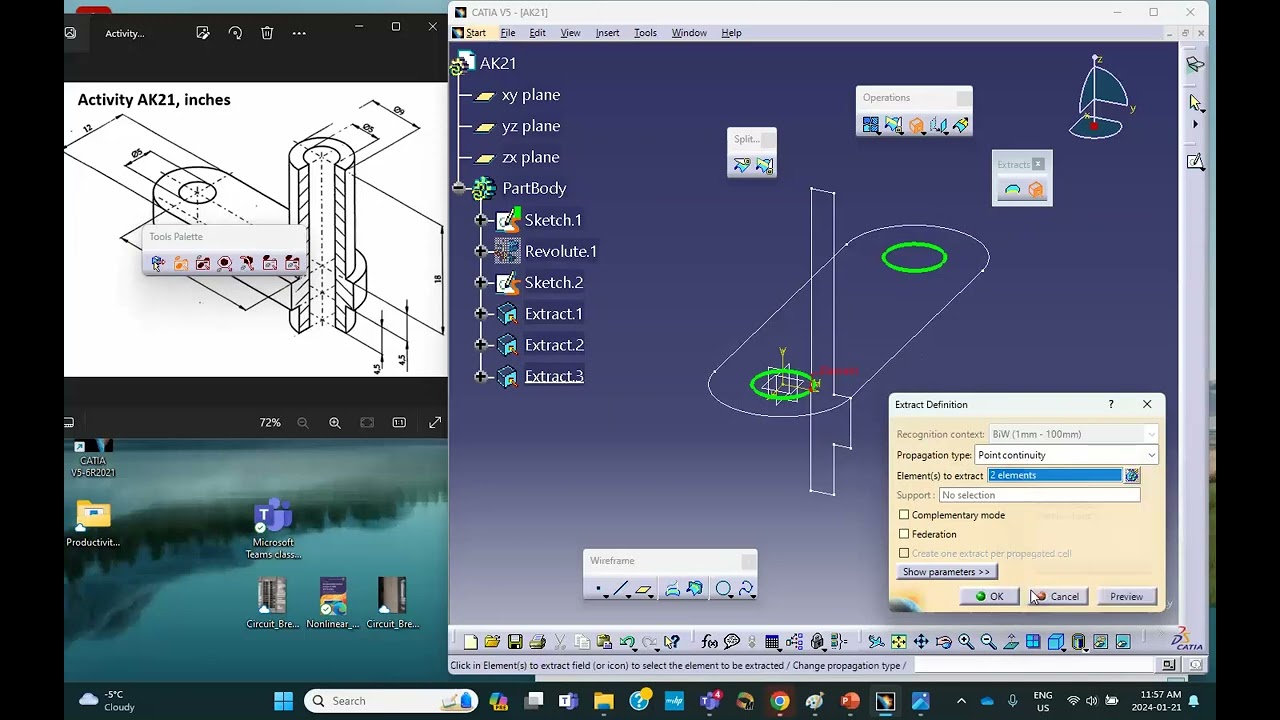Click the multi-selection icon beside Element(s) to extract
The height and width of the screenshot is (720, 1280).
coord(1132,476)
